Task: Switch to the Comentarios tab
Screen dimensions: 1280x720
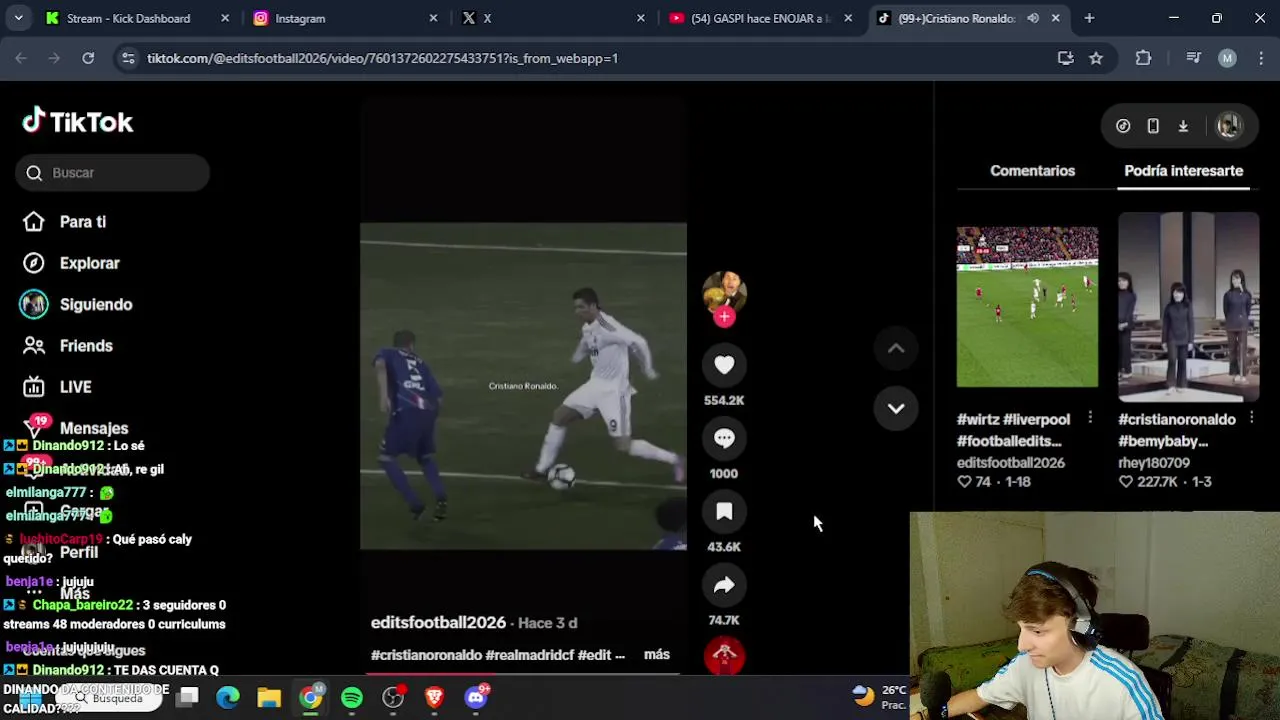Action: (x=1032, y=171)
